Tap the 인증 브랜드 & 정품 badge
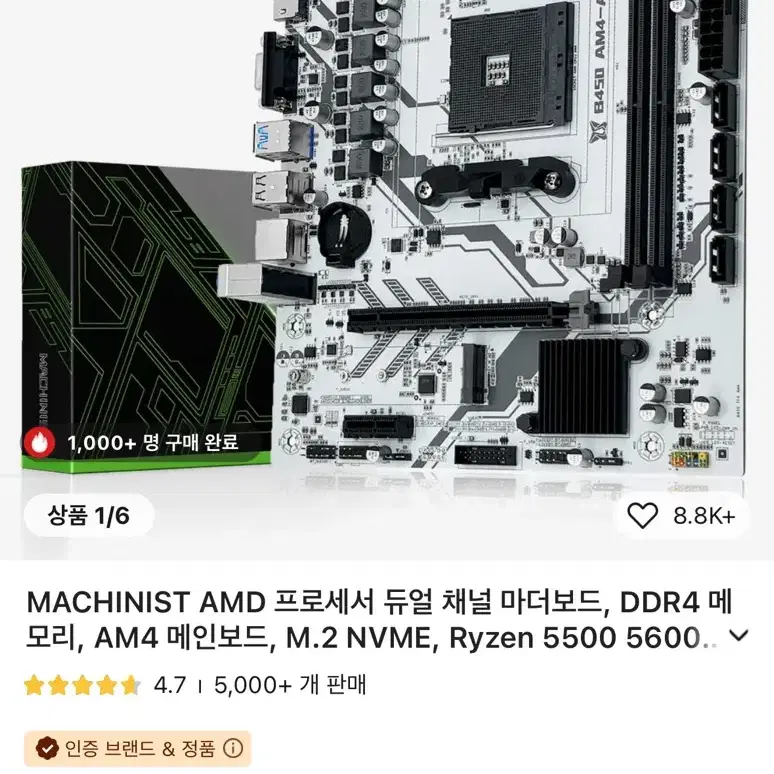Viewport: 774px width, 774px height. (x=138, y=749)
